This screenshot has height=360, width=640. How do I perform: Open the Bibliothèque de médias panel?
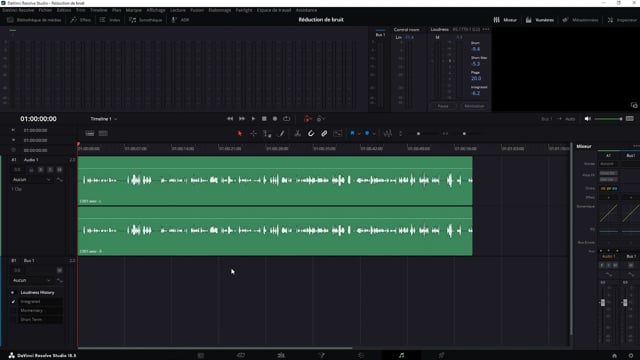pyautogui.click(x=34, y=20)
